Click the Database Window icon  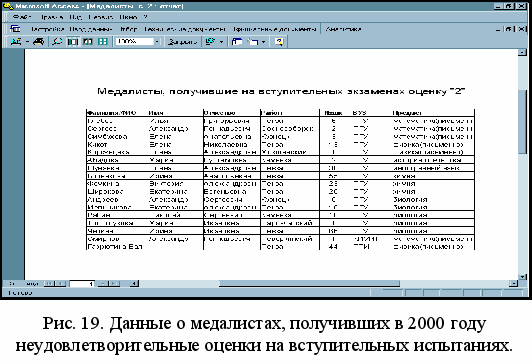[x=237, y=41]
